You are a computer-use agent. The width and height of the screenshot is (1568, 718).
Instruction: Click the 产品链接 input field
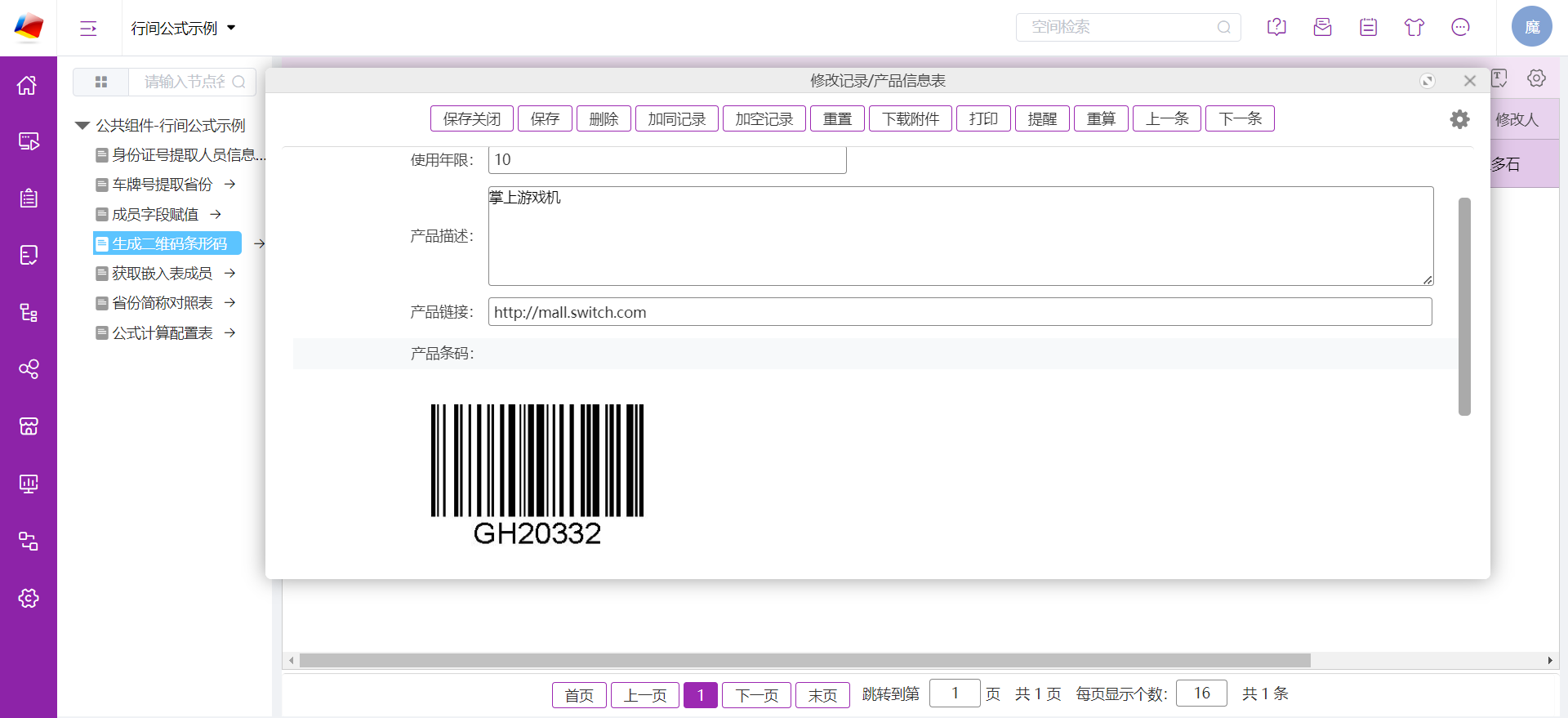960,312
